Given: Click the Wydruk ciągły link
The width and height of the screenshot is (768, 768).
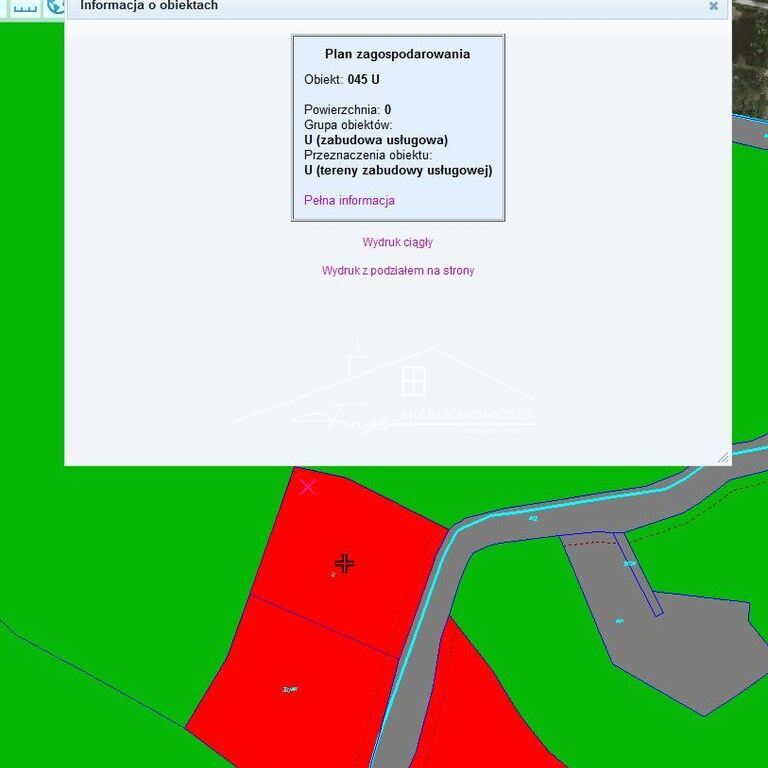Looking at the screenshot, I should tap(397, 242).
